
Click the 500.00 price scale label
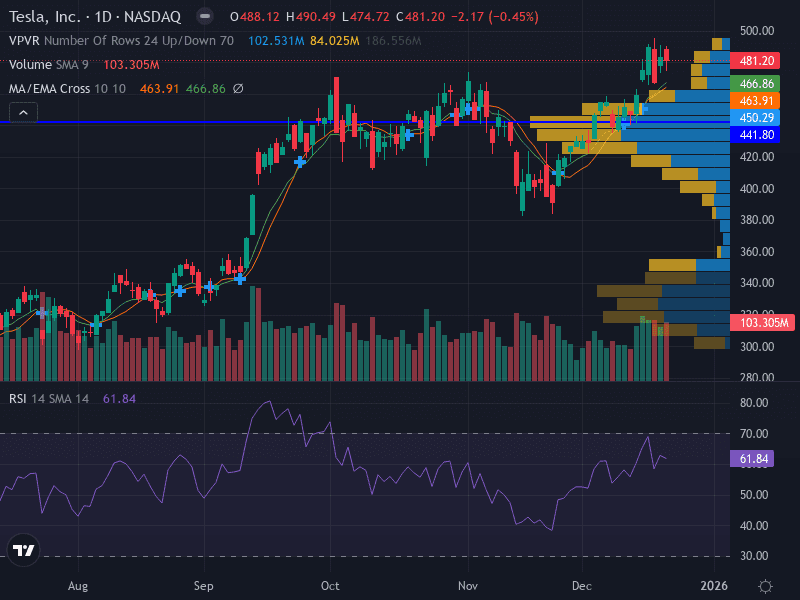point(757,31)
